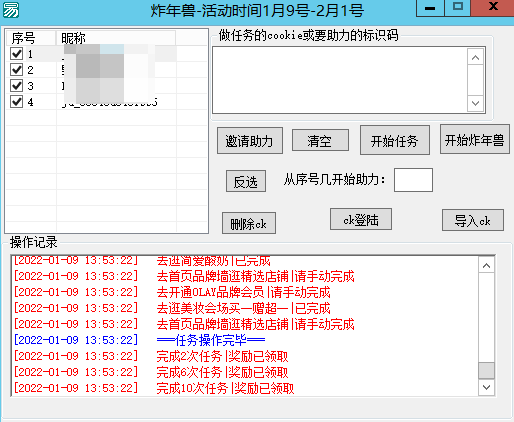Delete cookie with 删除ck button

click(249, 223)
